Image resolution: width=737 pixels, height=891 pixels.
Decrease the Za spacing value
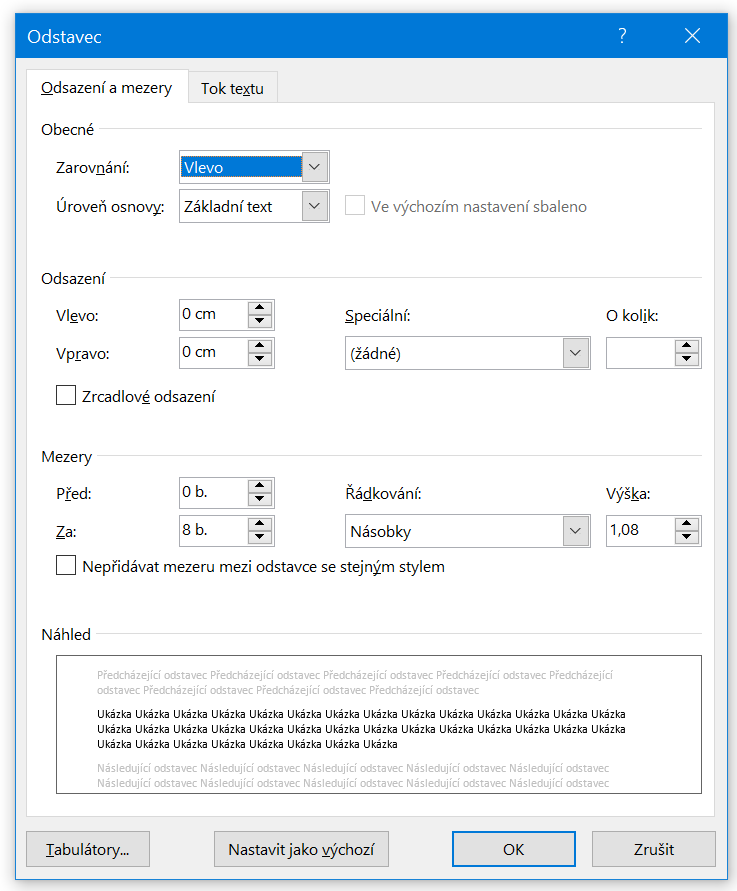click(260, 537)
